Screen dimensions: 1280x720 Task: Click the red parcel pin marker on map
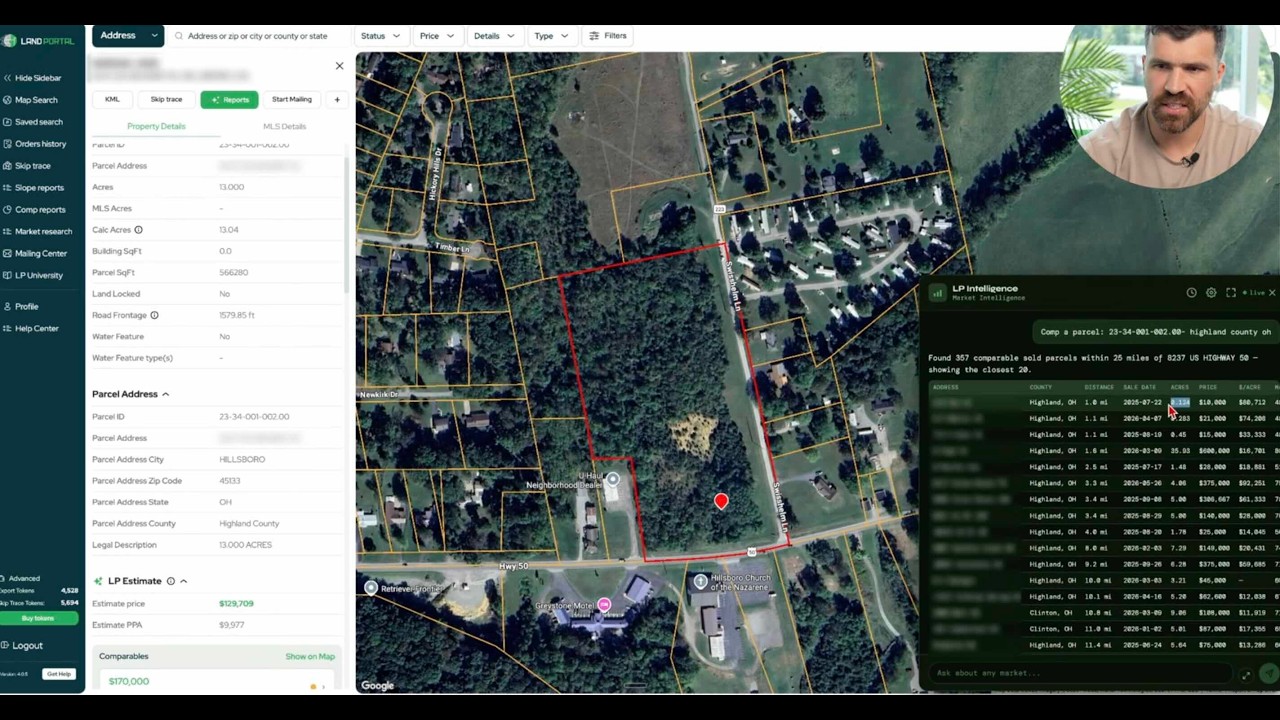(x=721, y=500)
